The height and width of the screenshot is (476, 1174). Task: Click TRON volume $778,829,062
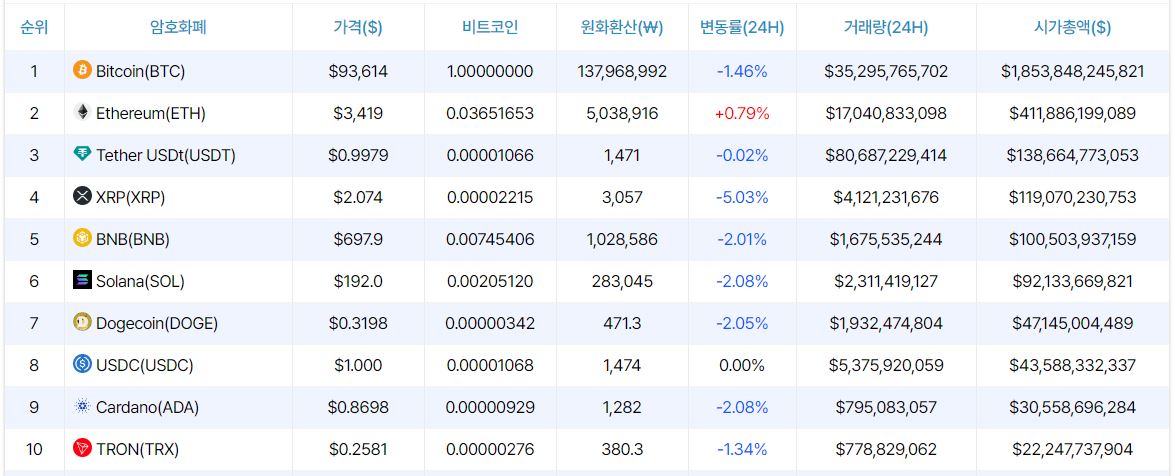(x=886, y=449)
